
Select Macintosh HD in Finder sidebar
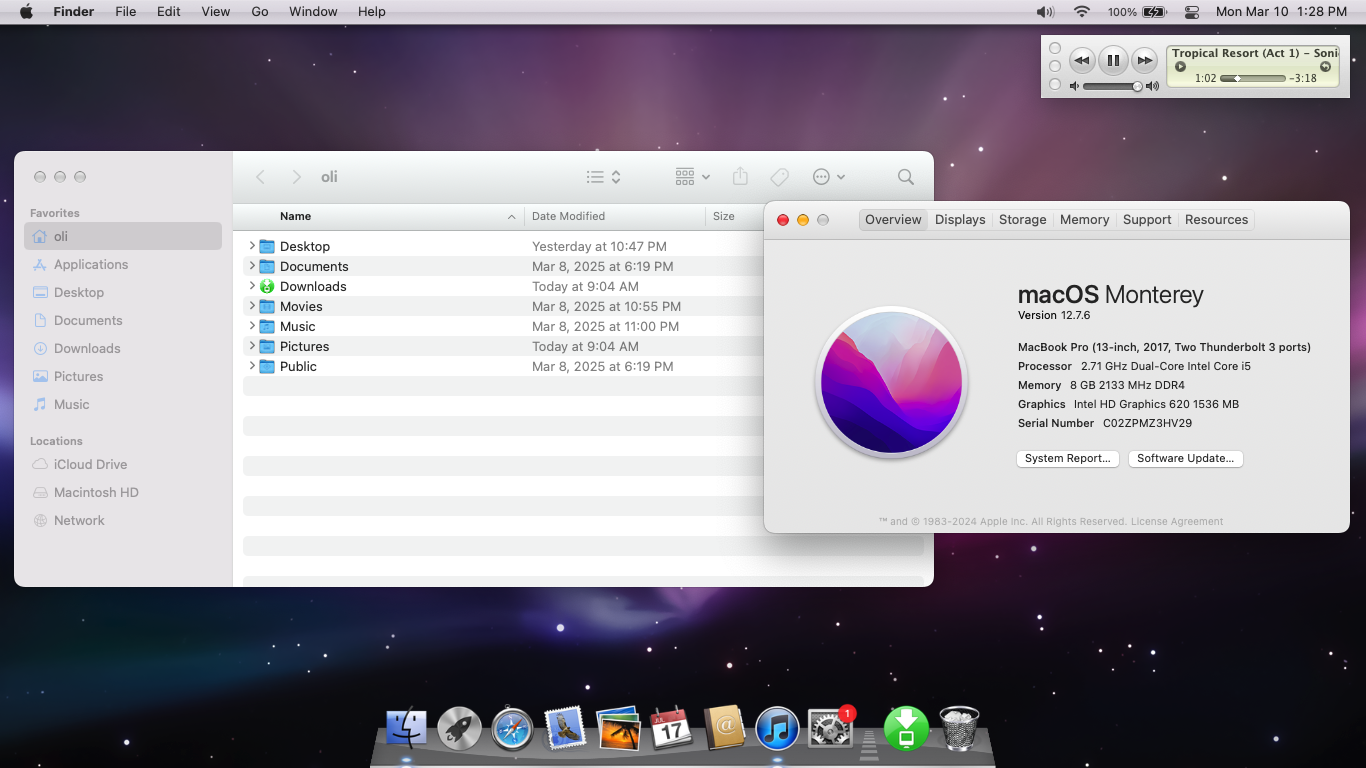pos(123,492)
